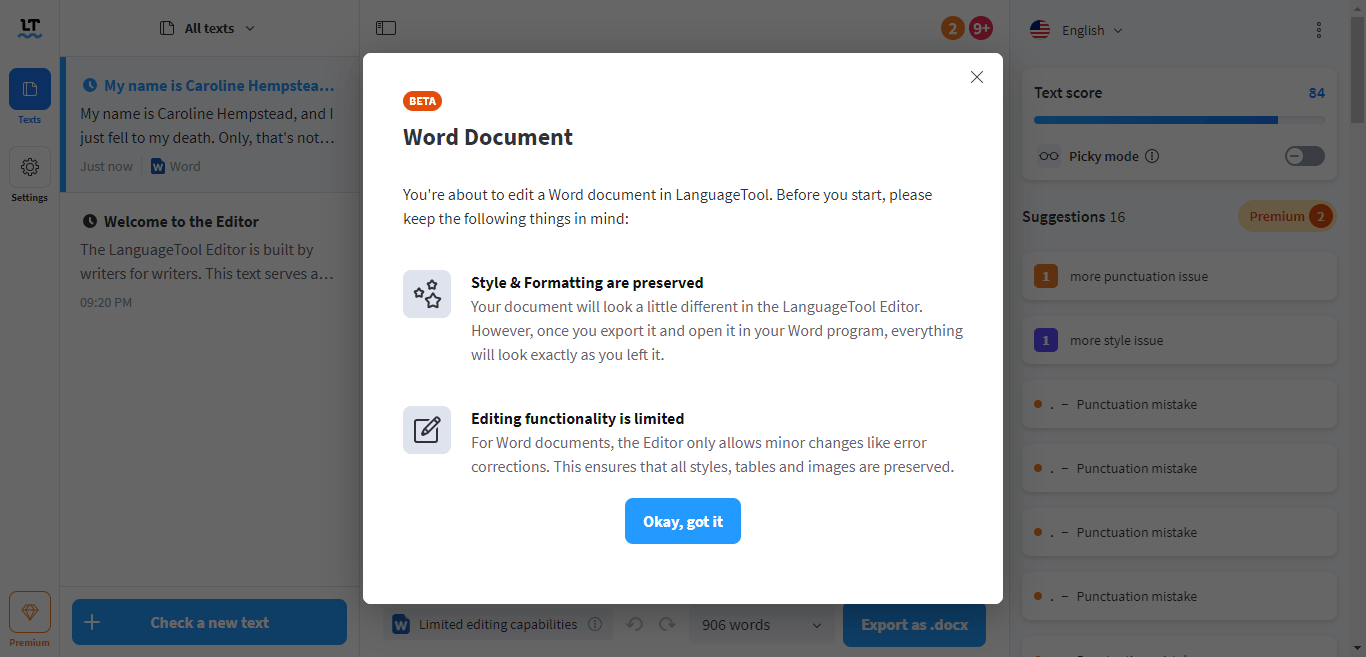Image resolution: width=1366 pixels, height=657 pixels.
Task: Toggle the sidebar panel icon above the editor
Action: pos(386,28)
